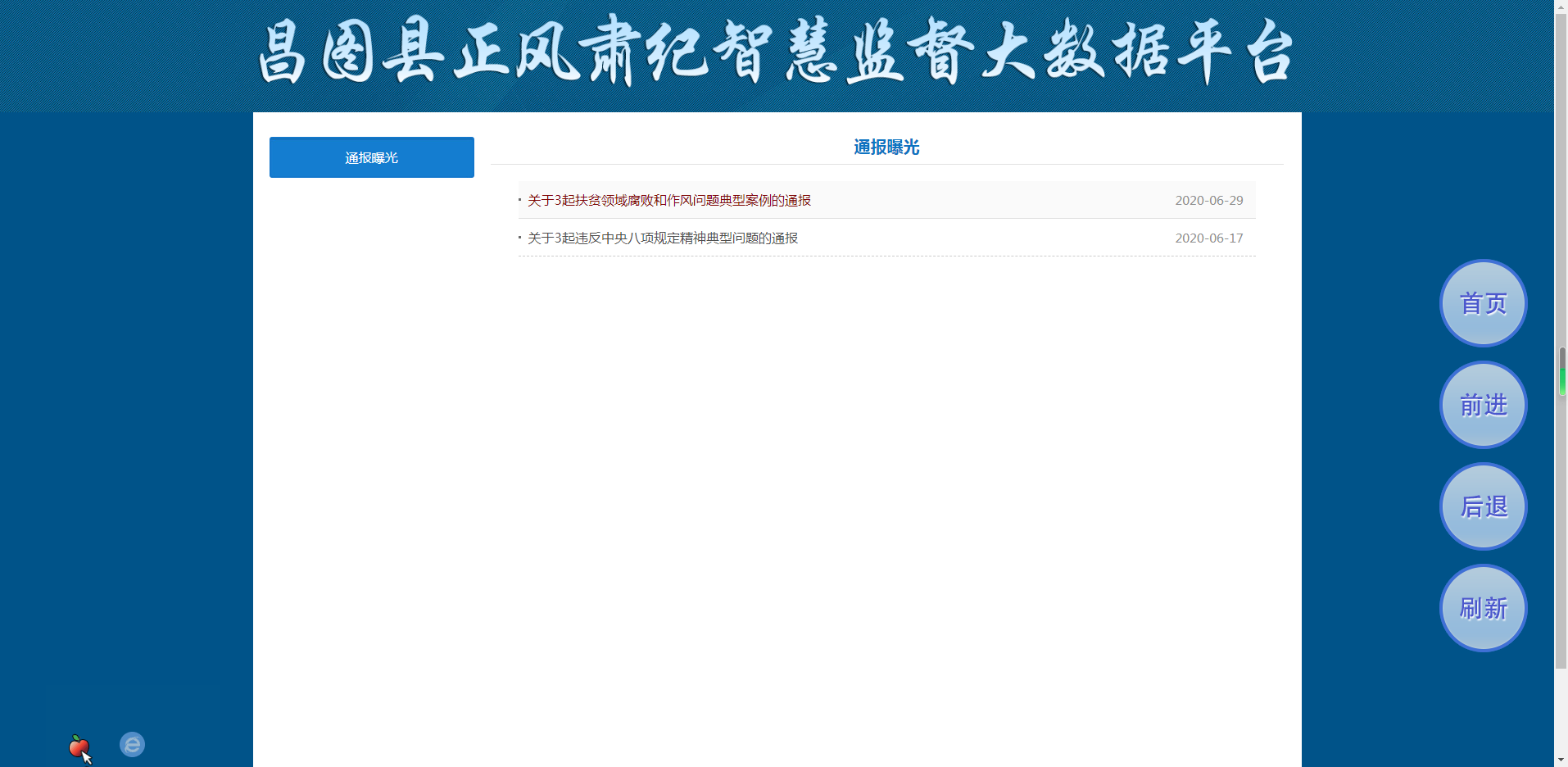
Task: Click the date 2020-06-29
Action: 1208,201
